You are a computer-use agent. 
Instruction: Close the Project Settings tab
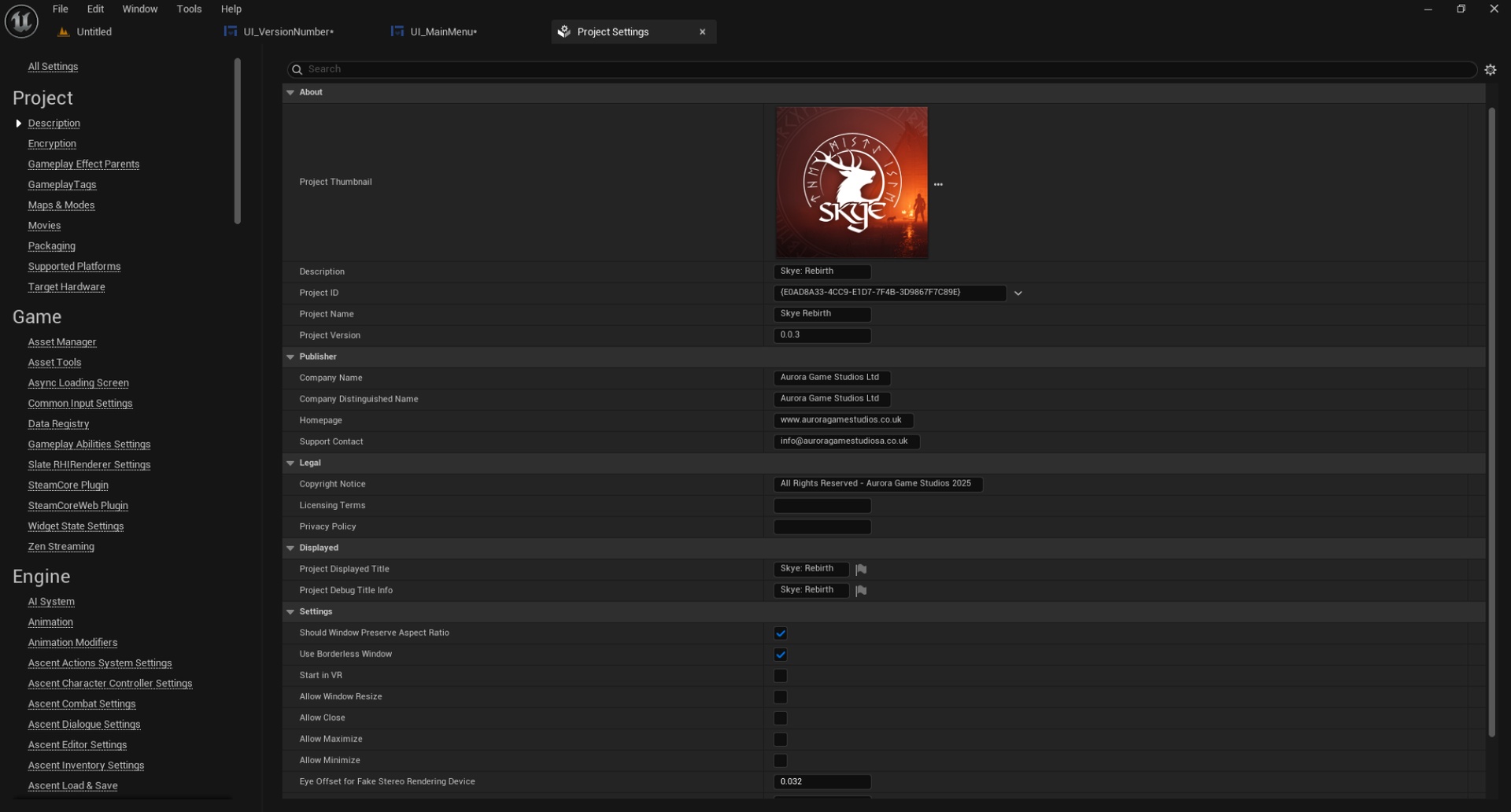point(702,31)
